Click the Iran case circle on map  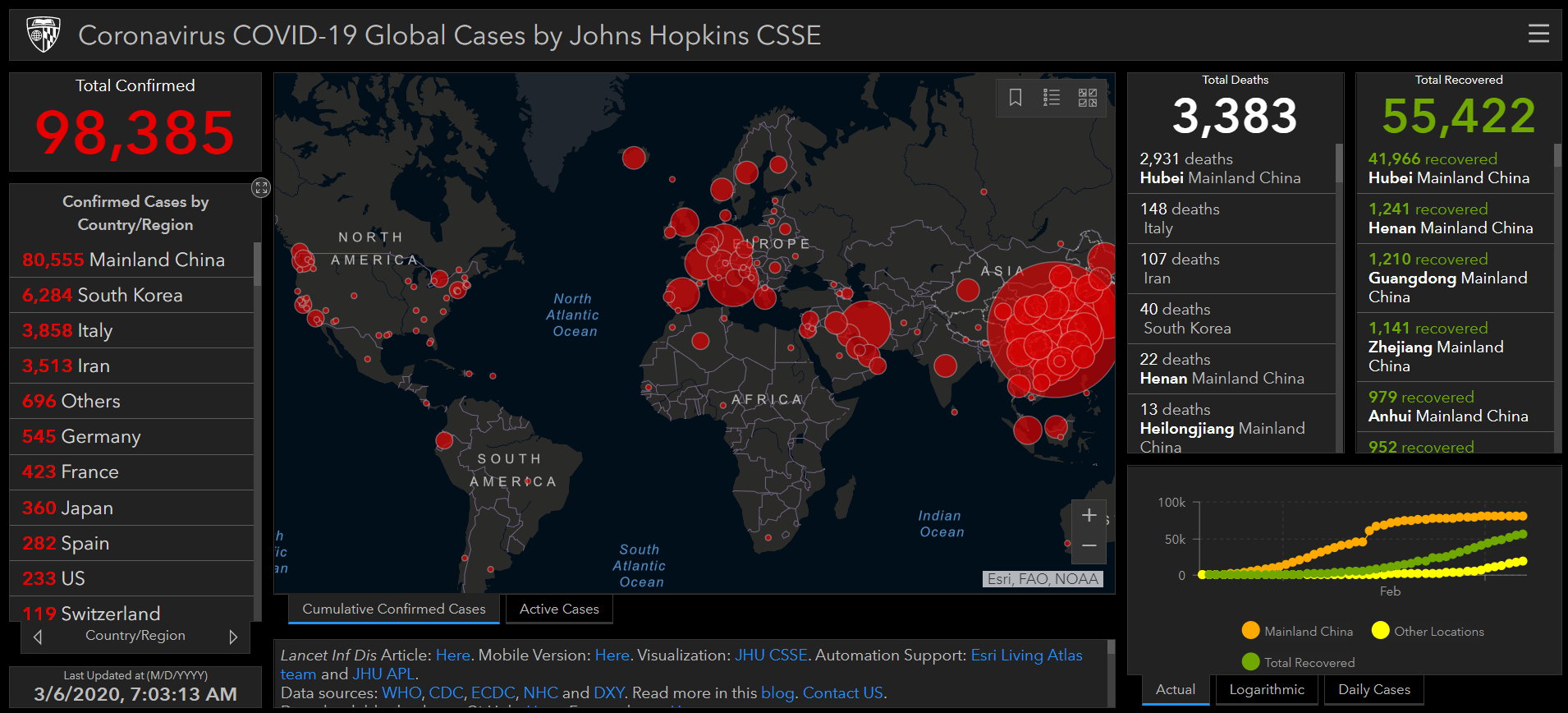click(x=866, y=324)
